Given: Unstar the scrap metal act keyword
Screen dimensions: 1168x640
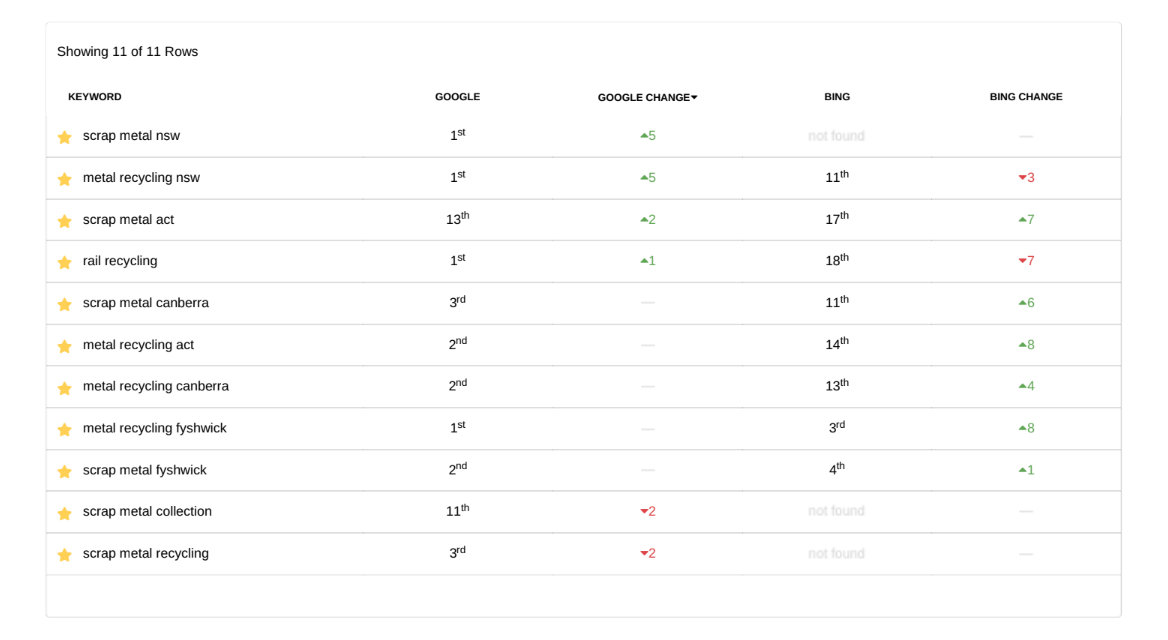Looking at the screenshot, I should click(65, 221).
